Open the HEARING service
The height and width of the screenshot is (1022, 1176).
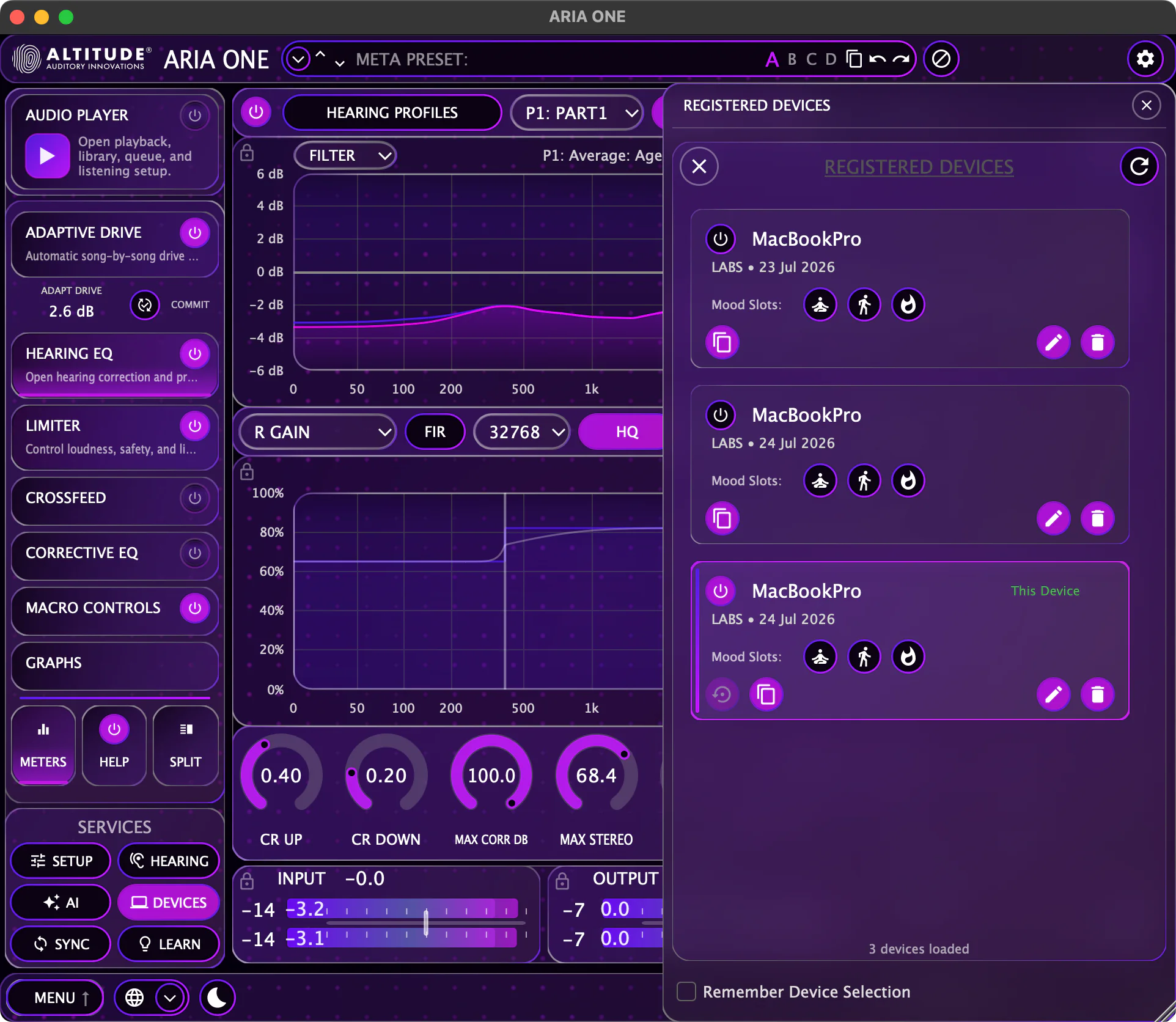coord(169,861)
